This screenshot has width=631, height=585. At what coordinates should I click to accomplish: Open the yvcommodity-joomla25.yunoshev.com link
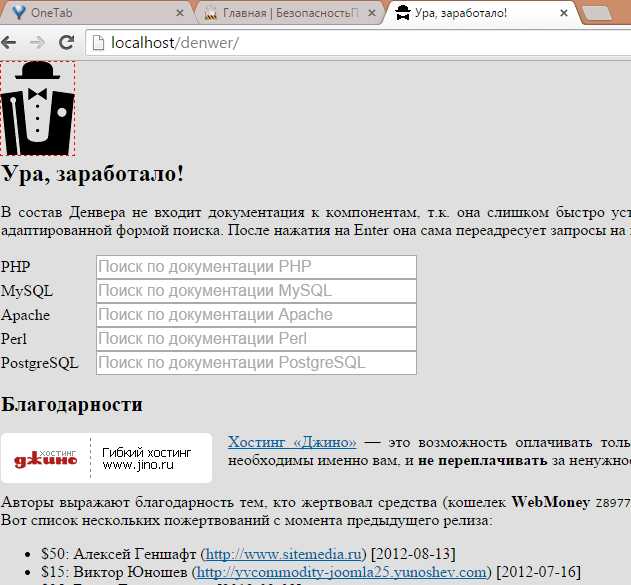coord(342,572)
